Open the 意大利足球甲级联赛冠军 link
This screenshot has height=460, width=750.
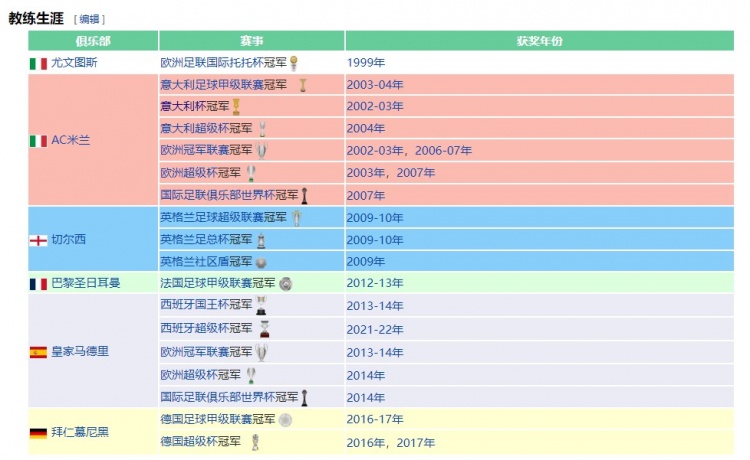223,85
